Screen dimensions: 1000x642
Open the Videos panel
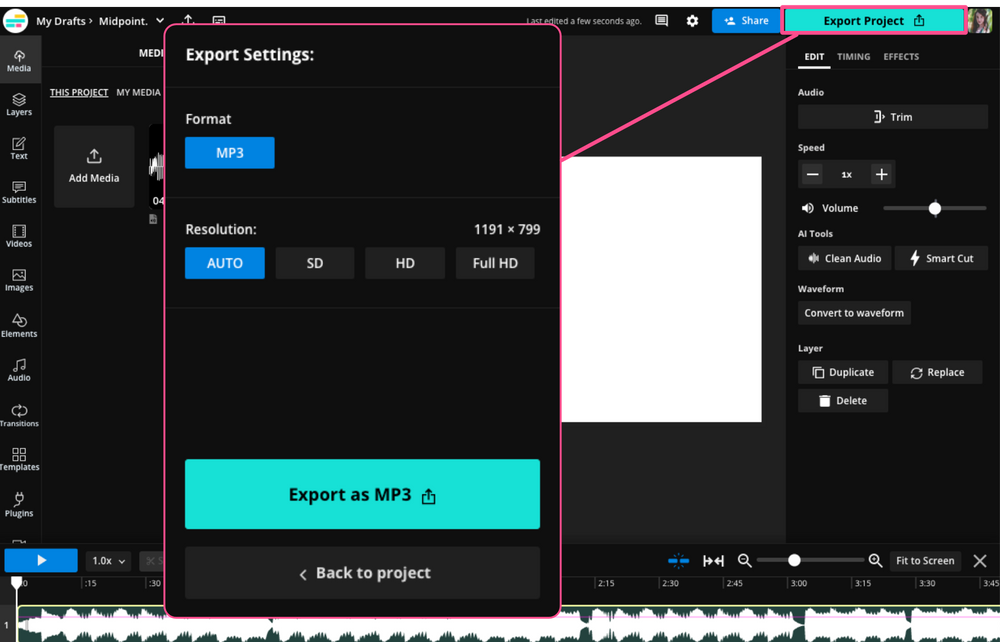pyautogui.click(x=19, y=235)
